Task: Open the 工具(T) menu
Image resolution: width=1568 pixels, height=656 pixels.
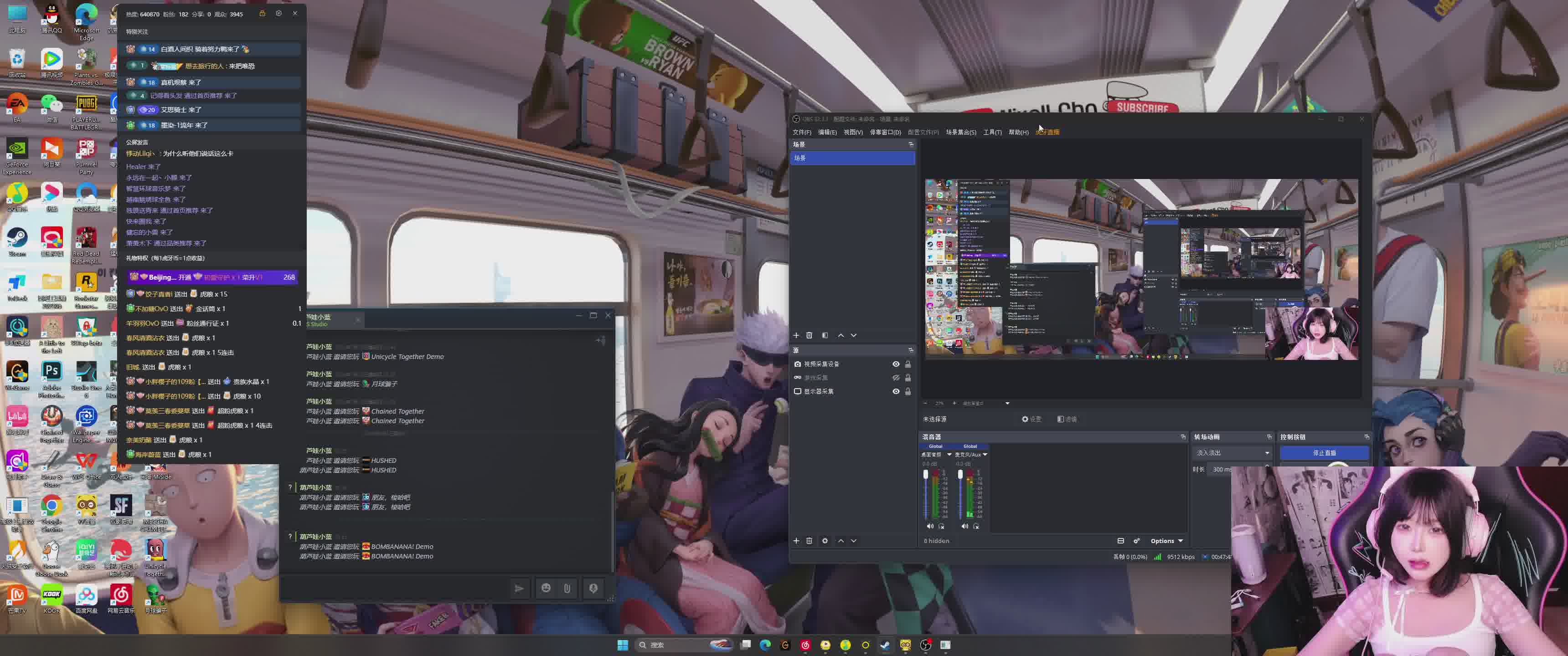Action: (992, 132)
